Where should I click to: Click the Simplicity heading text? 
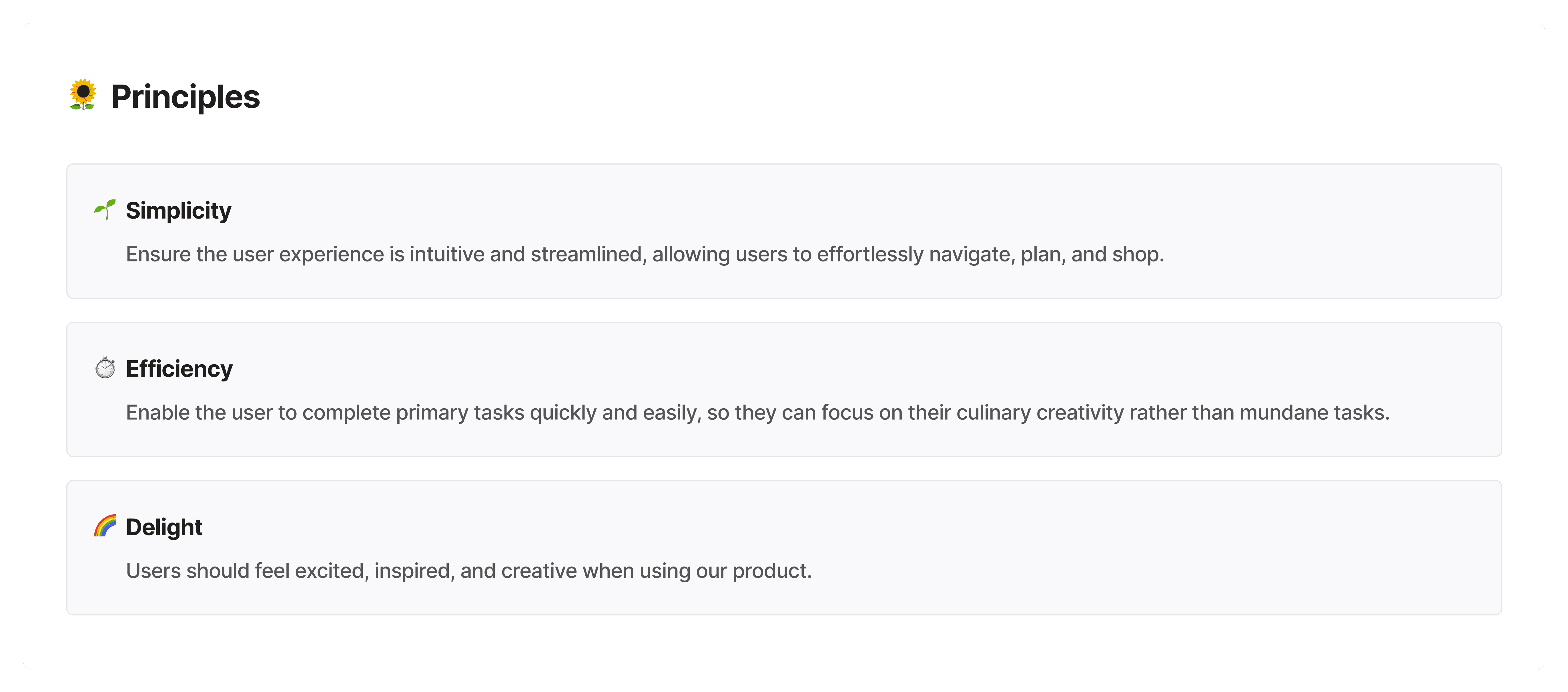click(178, 211)
